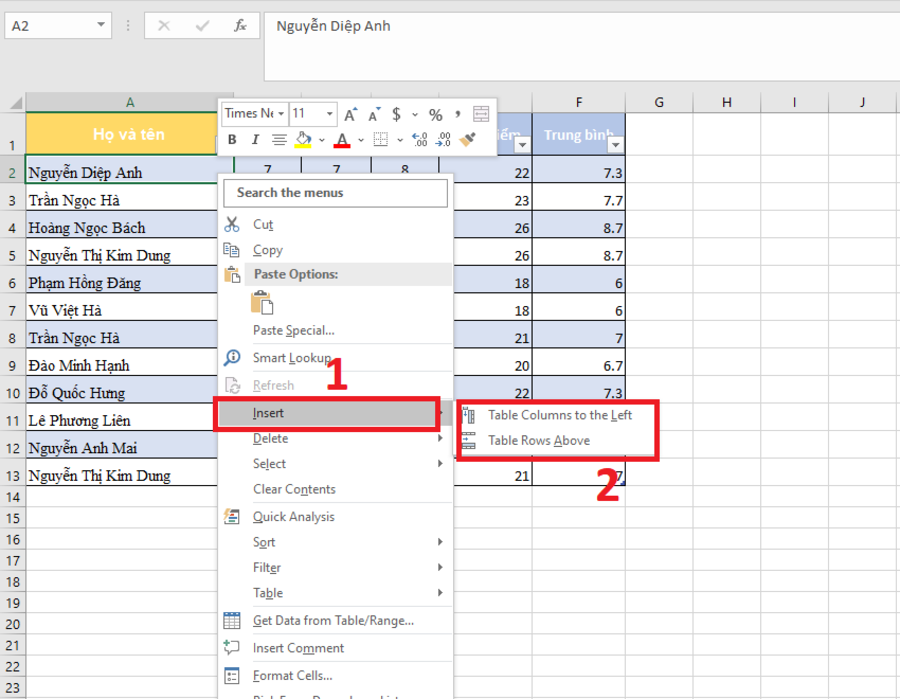Click the center align icon in mini toolbar
This screenshot has width=900, height=699.
(x=279, y=139)
